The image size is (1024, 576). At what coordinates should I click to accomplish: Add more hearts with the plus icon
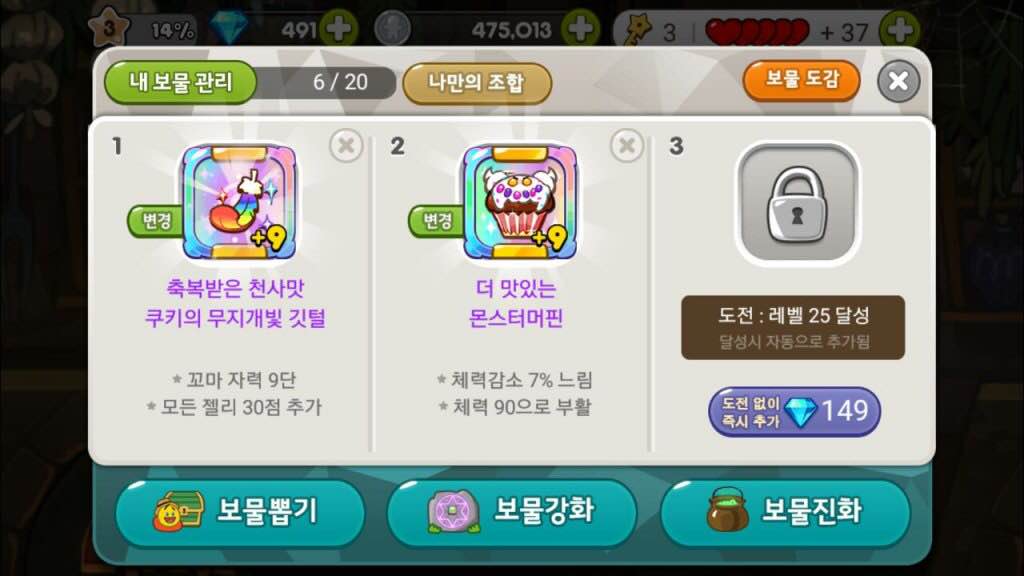tap(901, 29)
